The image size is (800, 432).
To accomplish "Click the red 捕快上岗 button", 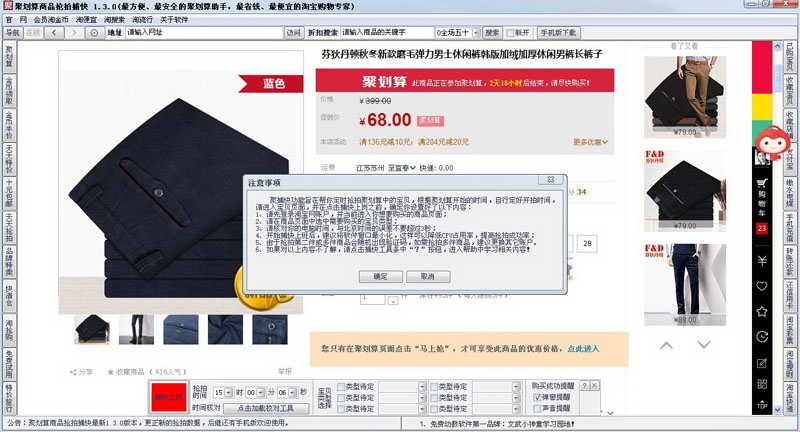I will (169, 397).
